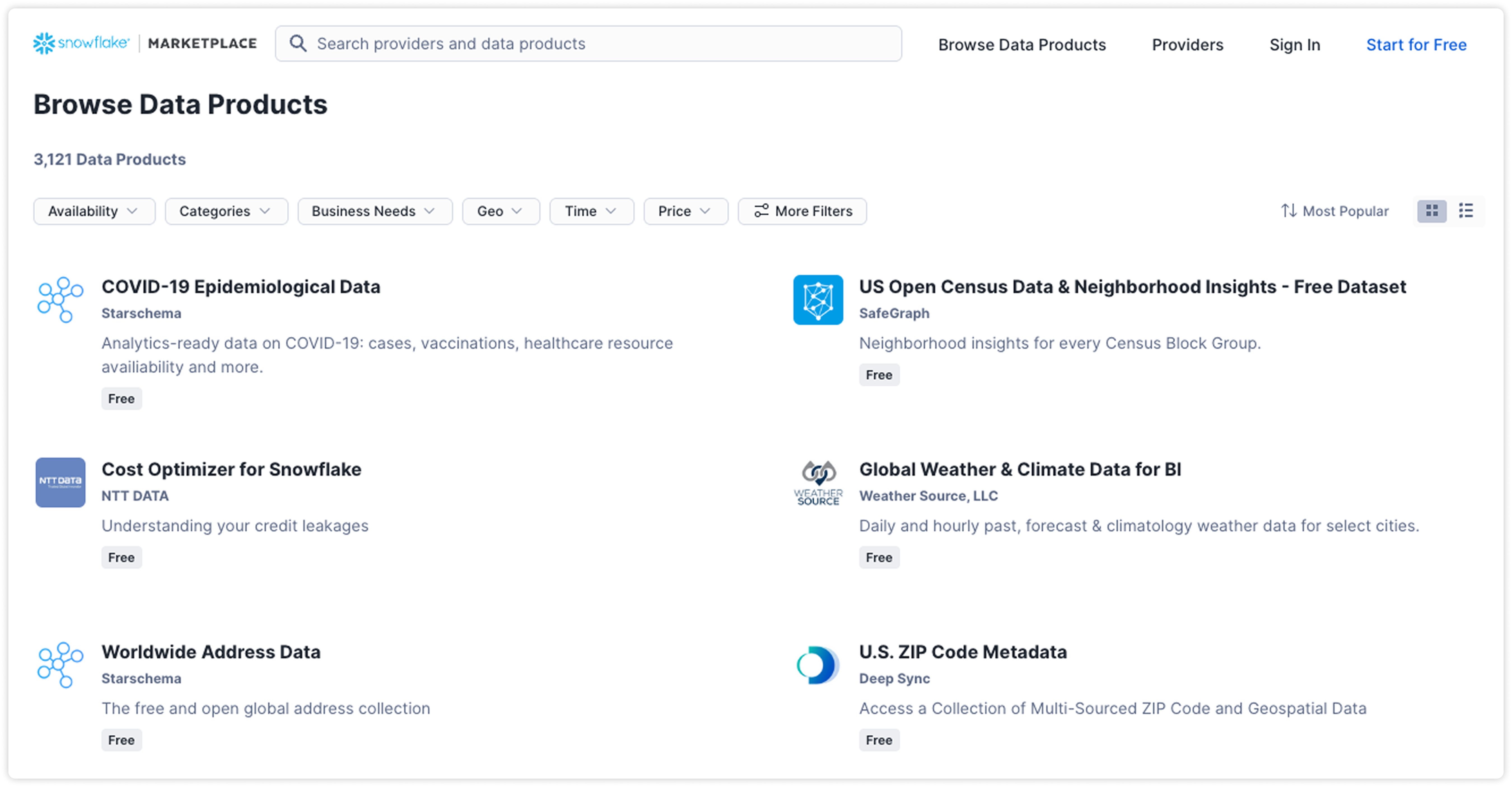The width and height of the screenshot is (1512, 787).
Task: Open the Availability filter dropdown
Action: click(x=94, y=211)
